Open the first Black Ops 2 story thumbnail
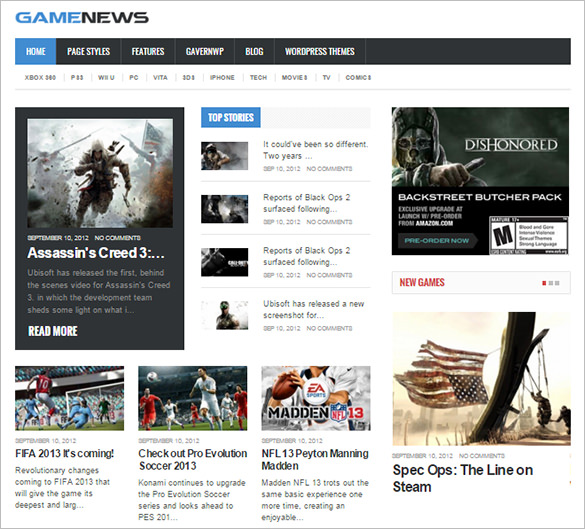Viewport: 585px width, 529px height. pyautogui.click(x=225, y=209)
